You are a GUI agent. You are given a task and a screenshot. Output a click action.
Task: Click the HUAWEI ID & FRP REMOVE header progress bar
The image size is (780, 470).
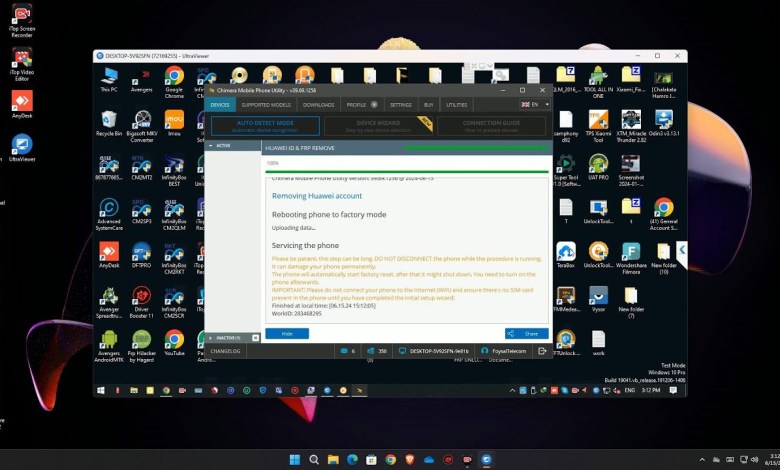pyautogui.click(x=477, y=148)
